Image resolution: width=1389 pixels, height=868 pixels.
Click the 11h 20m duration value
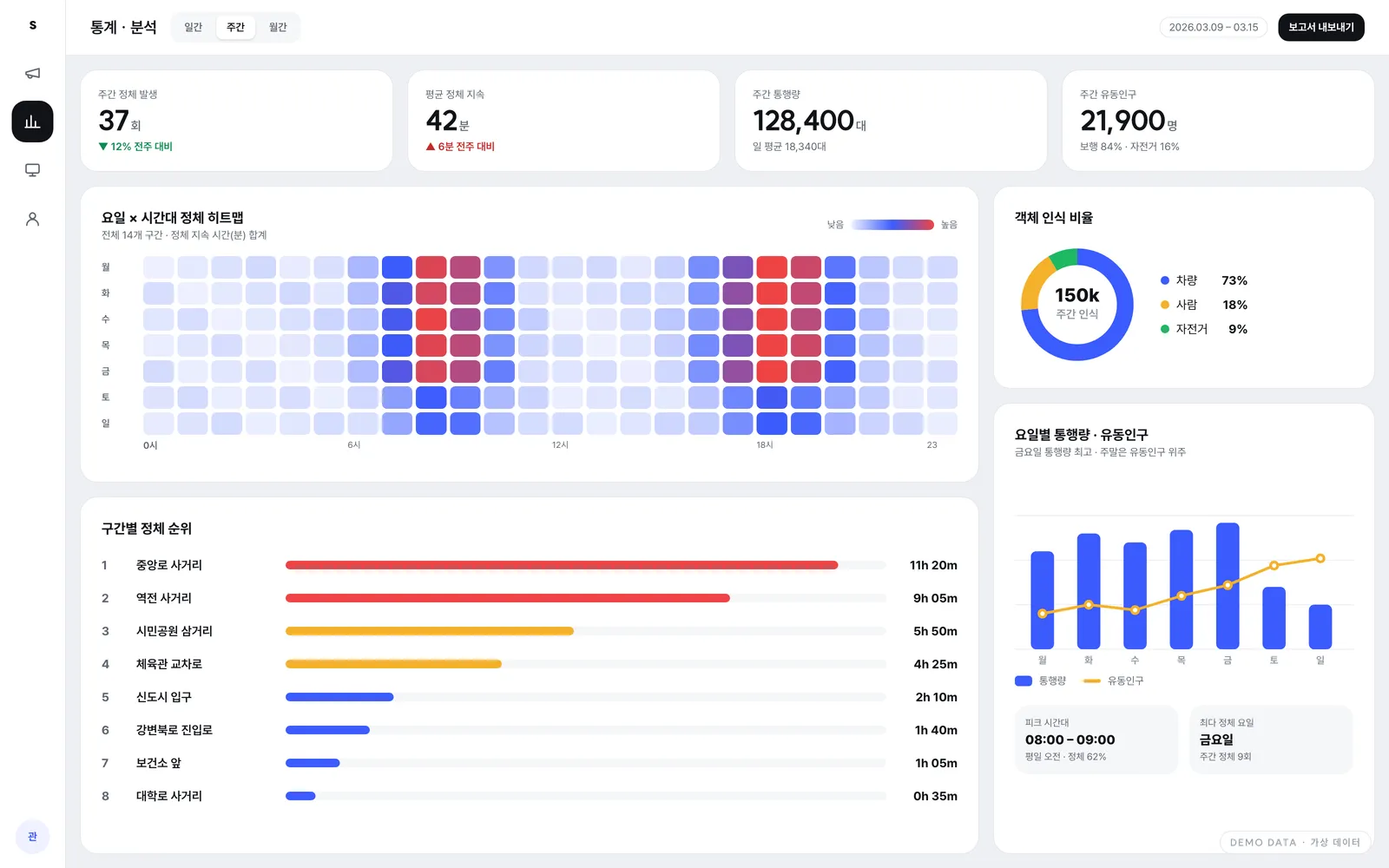coord(933,565)
